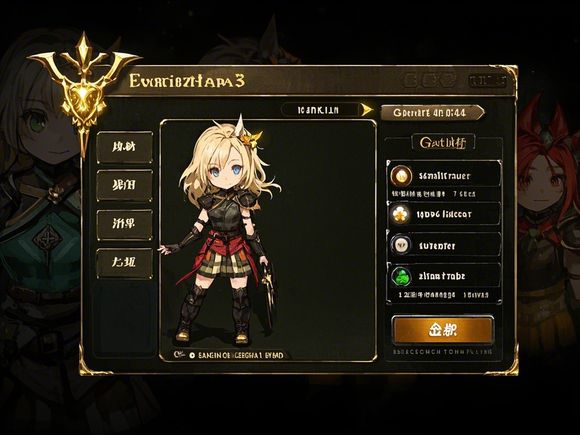
Task: Select the green clover row label
Action: (x=442, y=276)
